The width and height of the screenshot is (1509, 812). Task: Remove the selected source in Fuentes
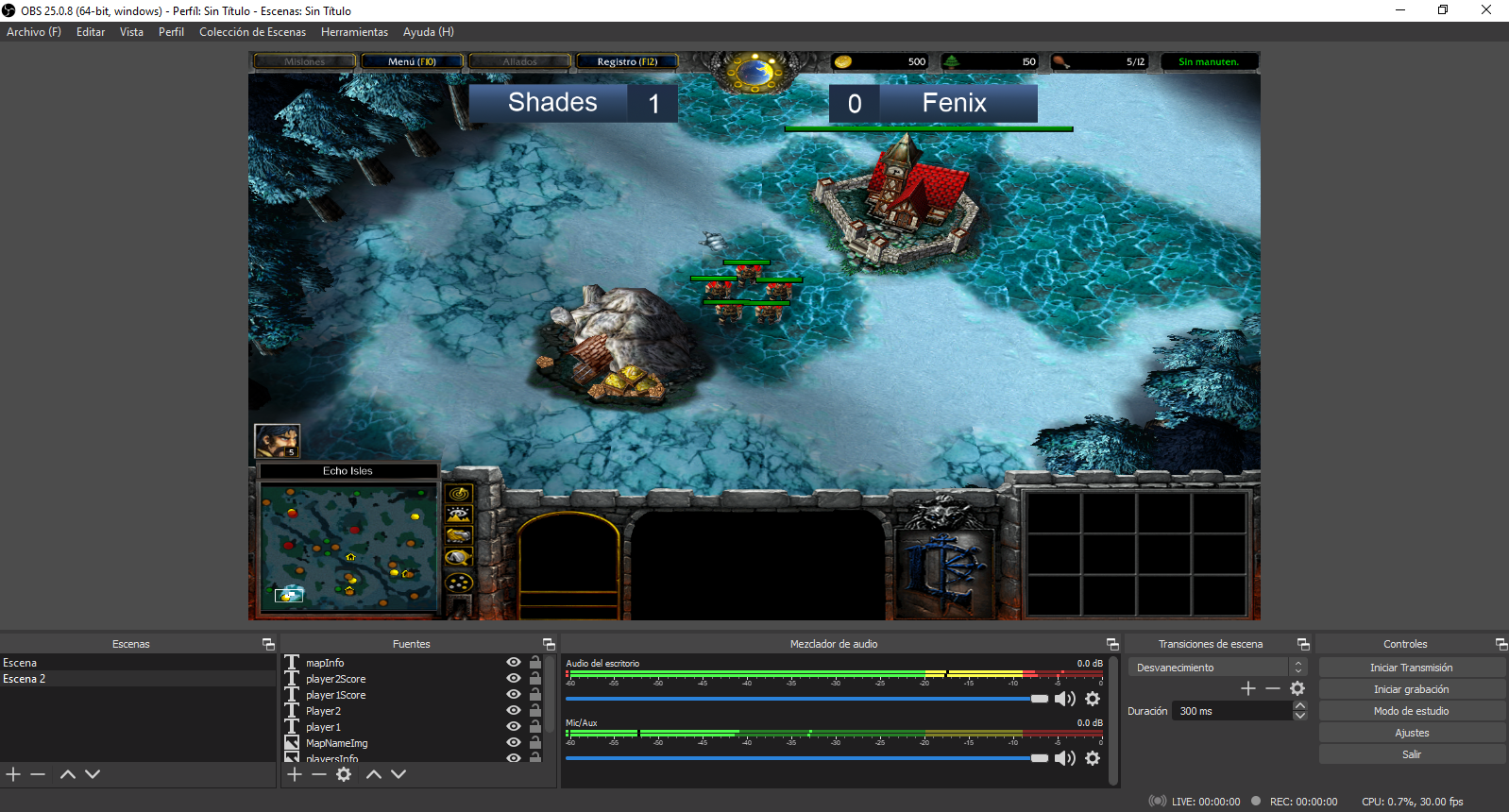click(x=319, y=774)
